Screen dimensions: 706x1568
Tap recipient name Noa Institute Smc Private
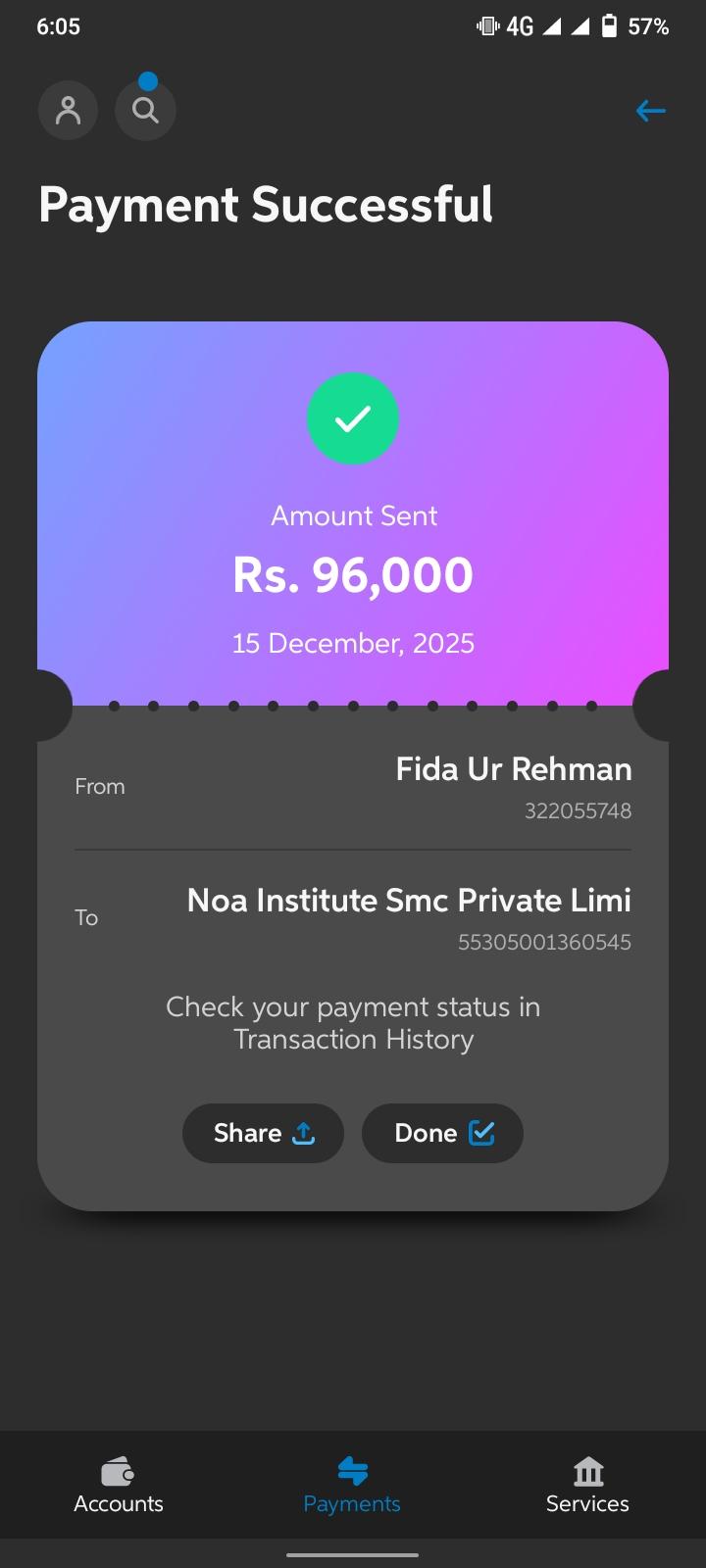pyautogui.click(x=409, y=900)
